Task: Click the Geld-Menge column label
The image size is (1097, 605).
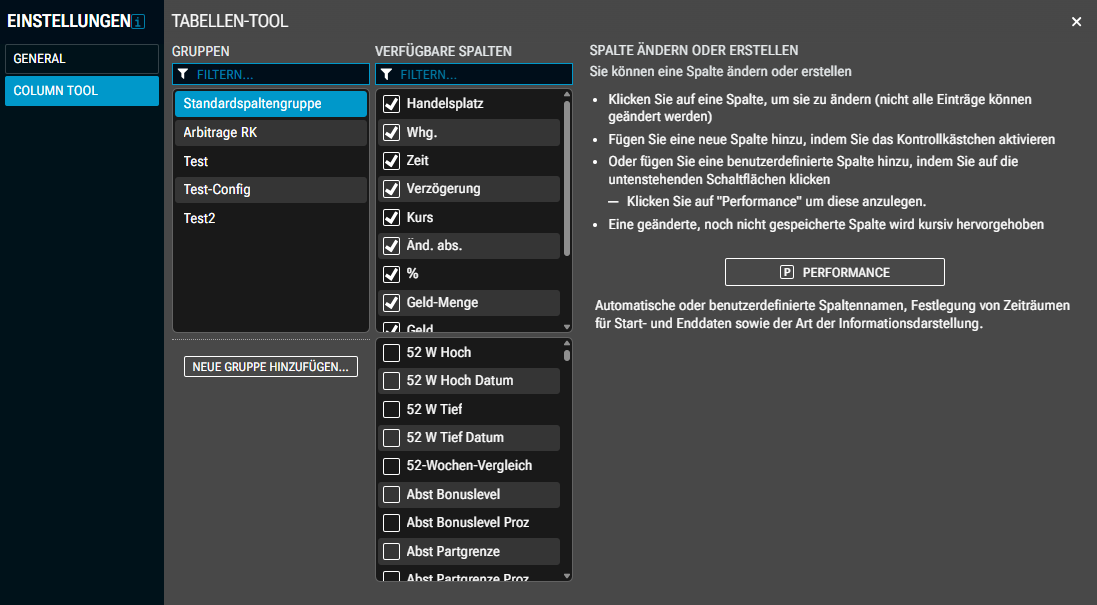Action: coord(442,302)
